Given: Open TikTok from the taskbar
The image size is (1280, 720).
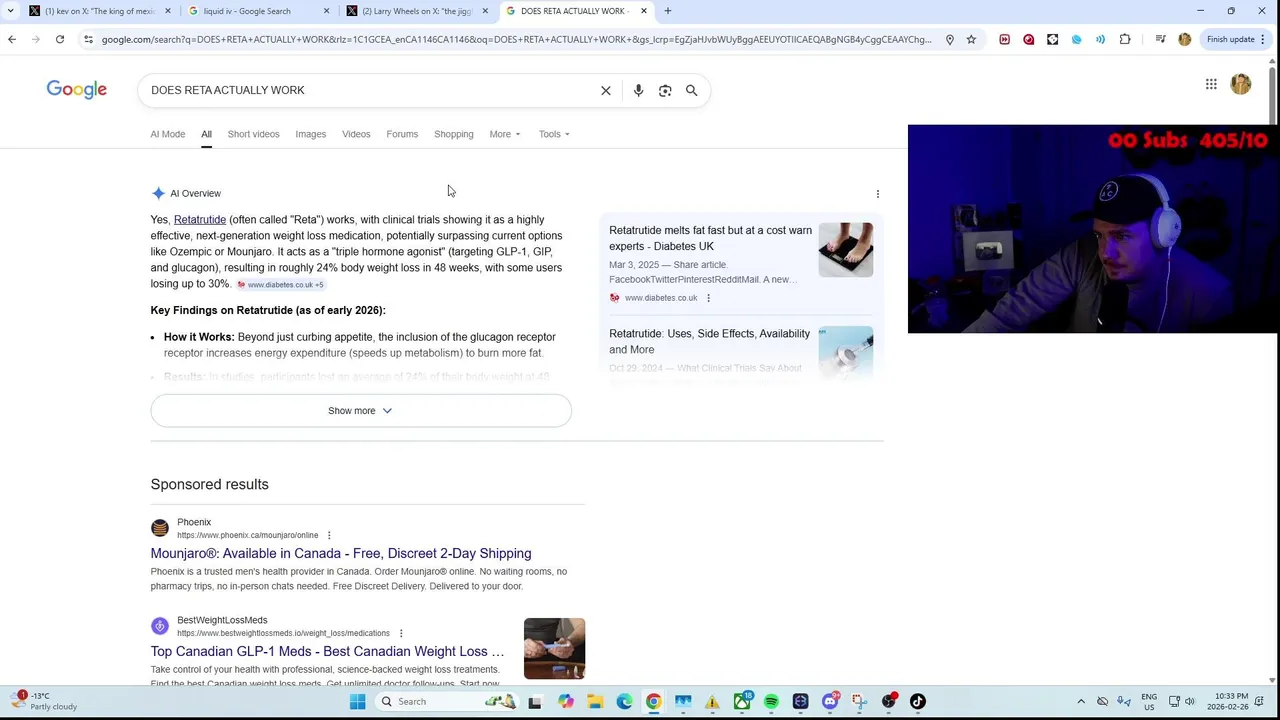Looking at the screenshot, I should (917, 702).
